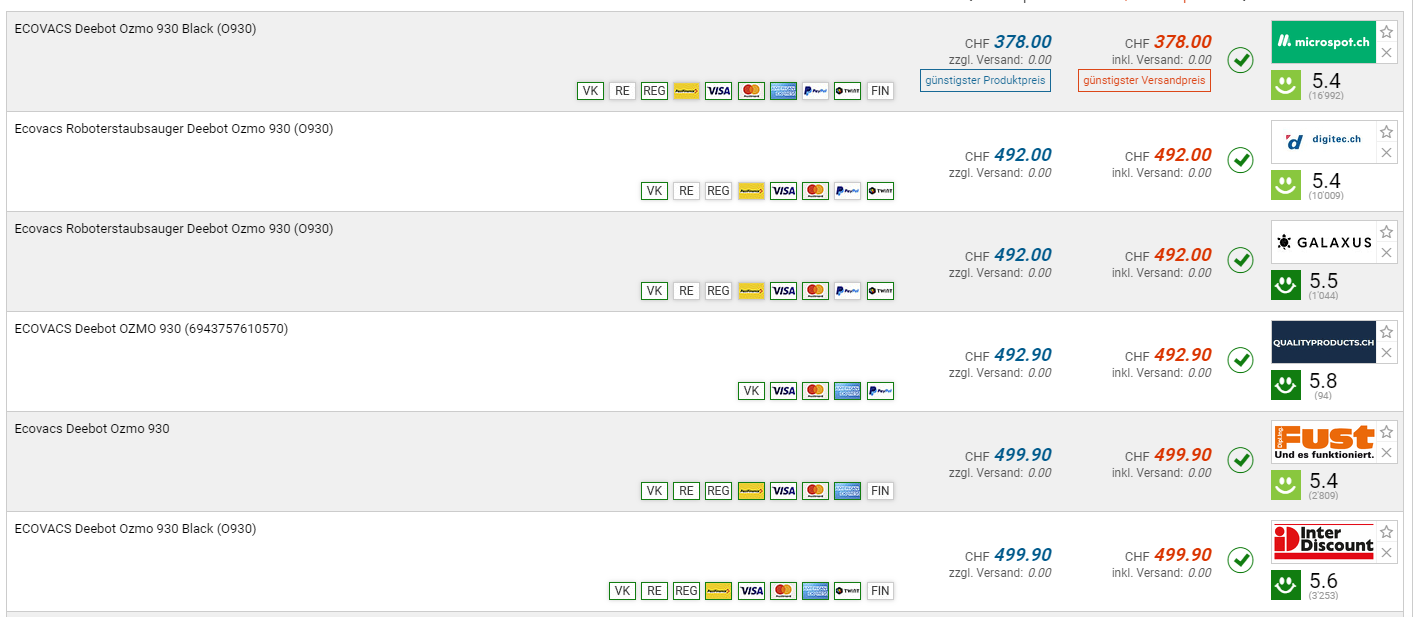Screen dimensions: 1413x617
Task: Toggle the favorite star for Inter Discount
Action: tap(1386, 532)
